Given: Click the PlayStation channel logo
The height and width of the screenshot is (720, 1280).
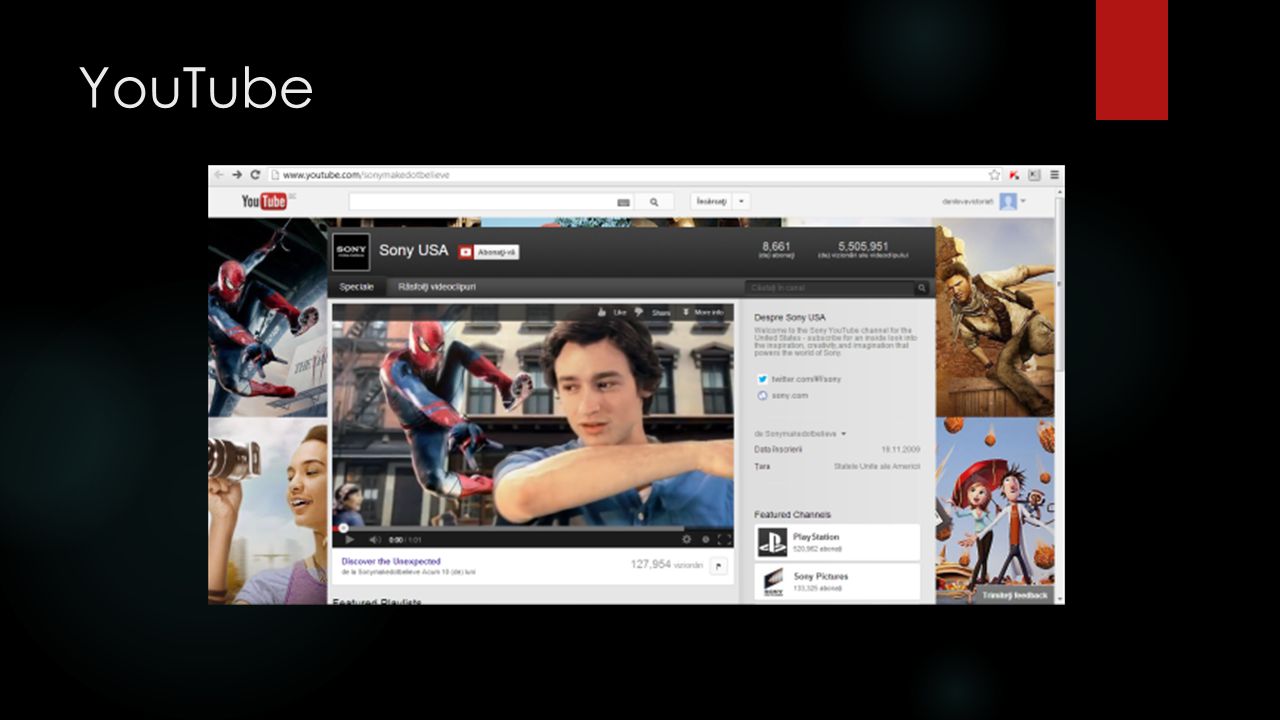Looking at the screenshot, I should pos(771,543).
